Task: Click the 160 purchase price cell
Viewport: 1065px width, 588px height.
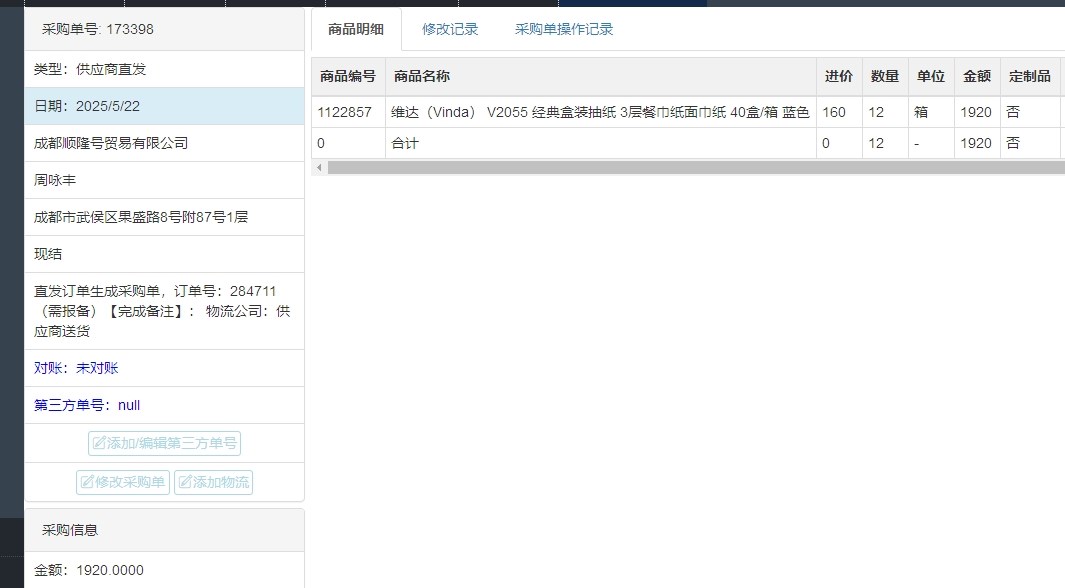Action: pyautogui.click(x=839, y=112)
